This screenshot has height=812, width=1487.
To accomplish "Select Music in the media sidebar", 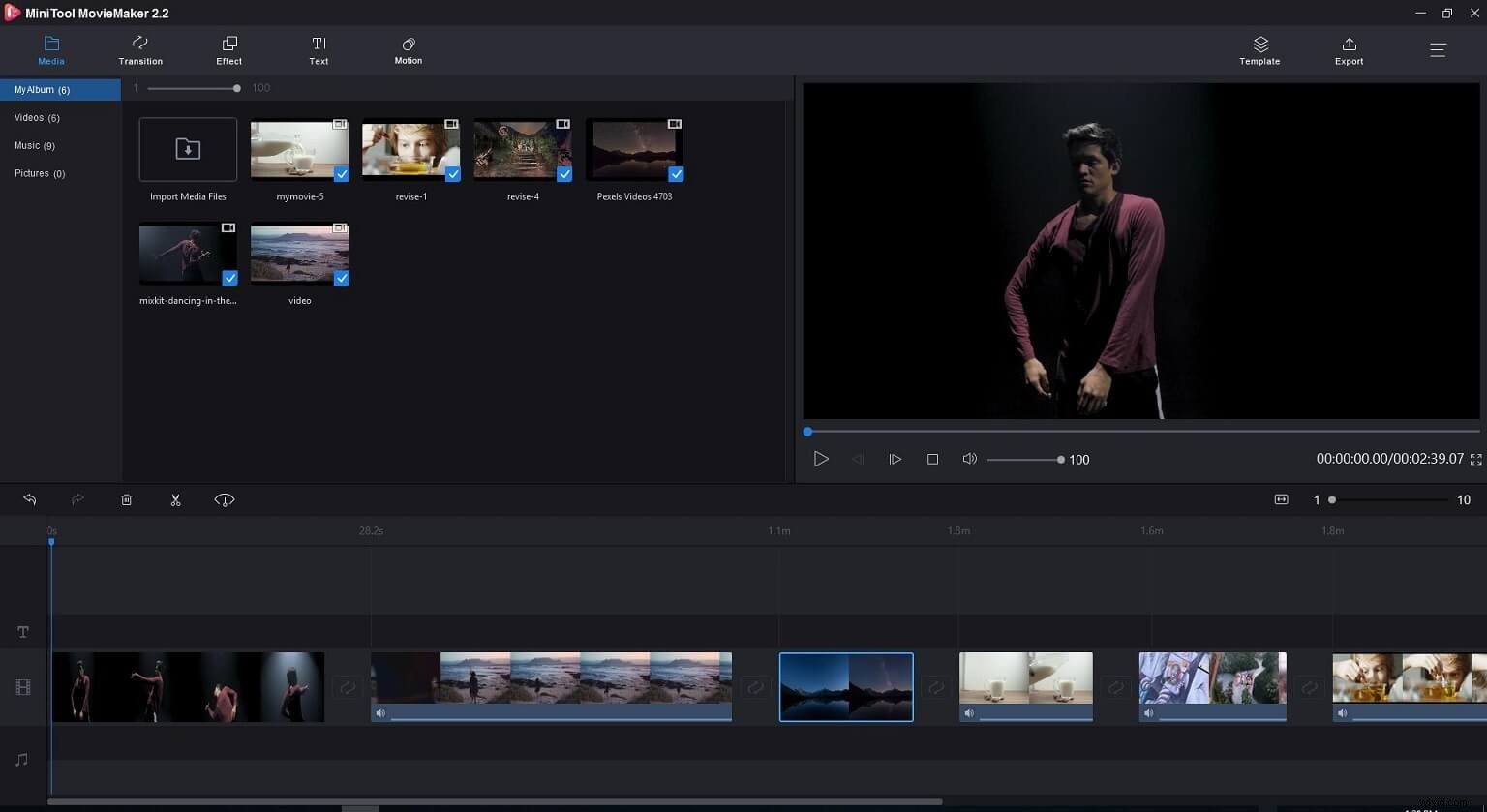I will pos(35,145).
